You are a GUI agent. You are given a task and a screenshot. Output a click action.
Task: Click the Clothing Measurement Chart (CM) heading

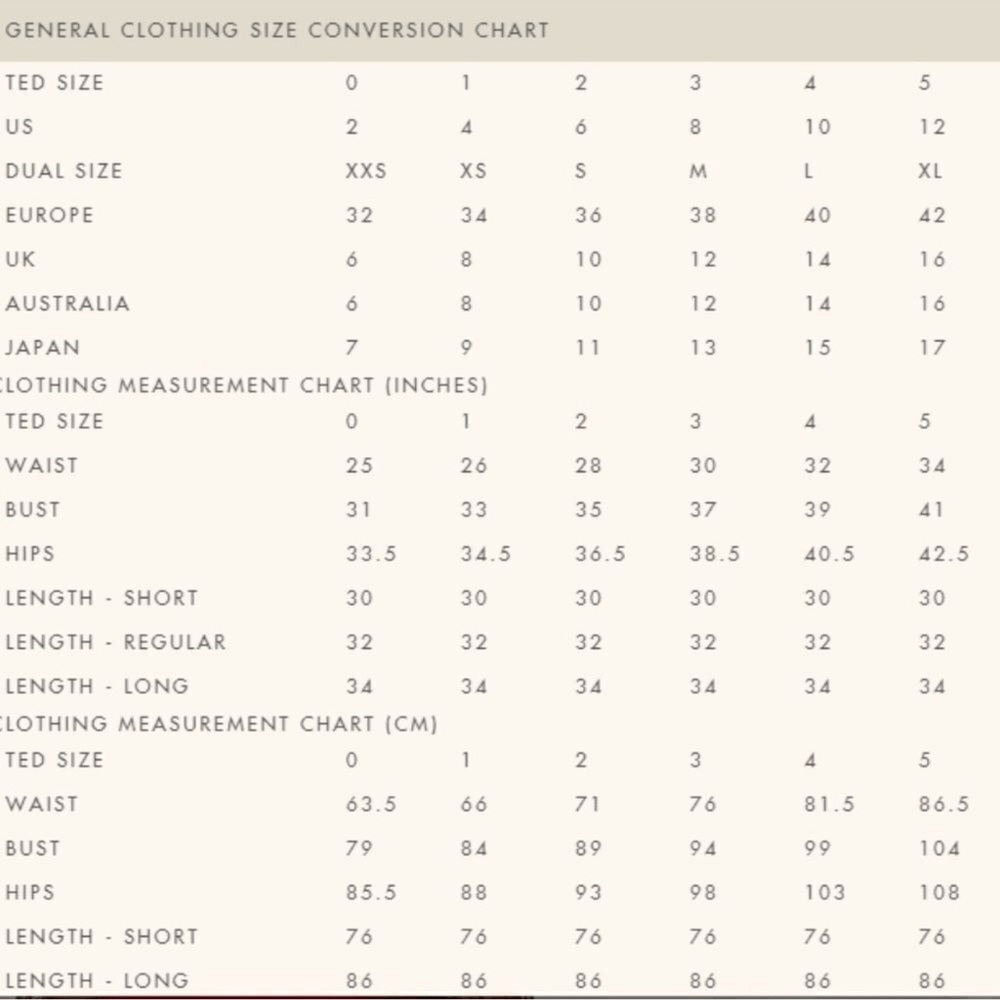coord(220,724)
